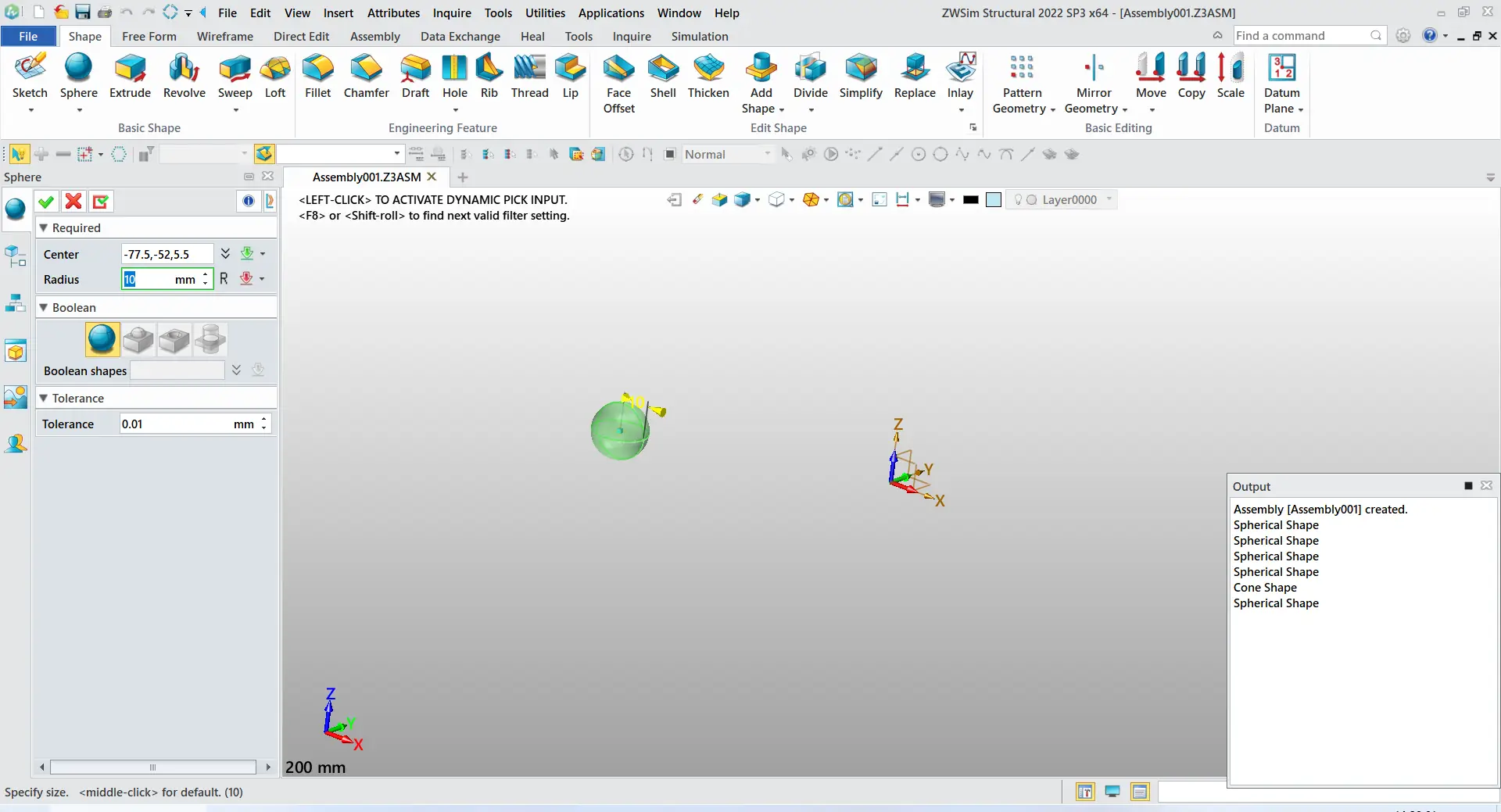This screenshot has width=1501, height=812.
Task: Click Pattern Geometry tool
Action: click(1023, 84)
